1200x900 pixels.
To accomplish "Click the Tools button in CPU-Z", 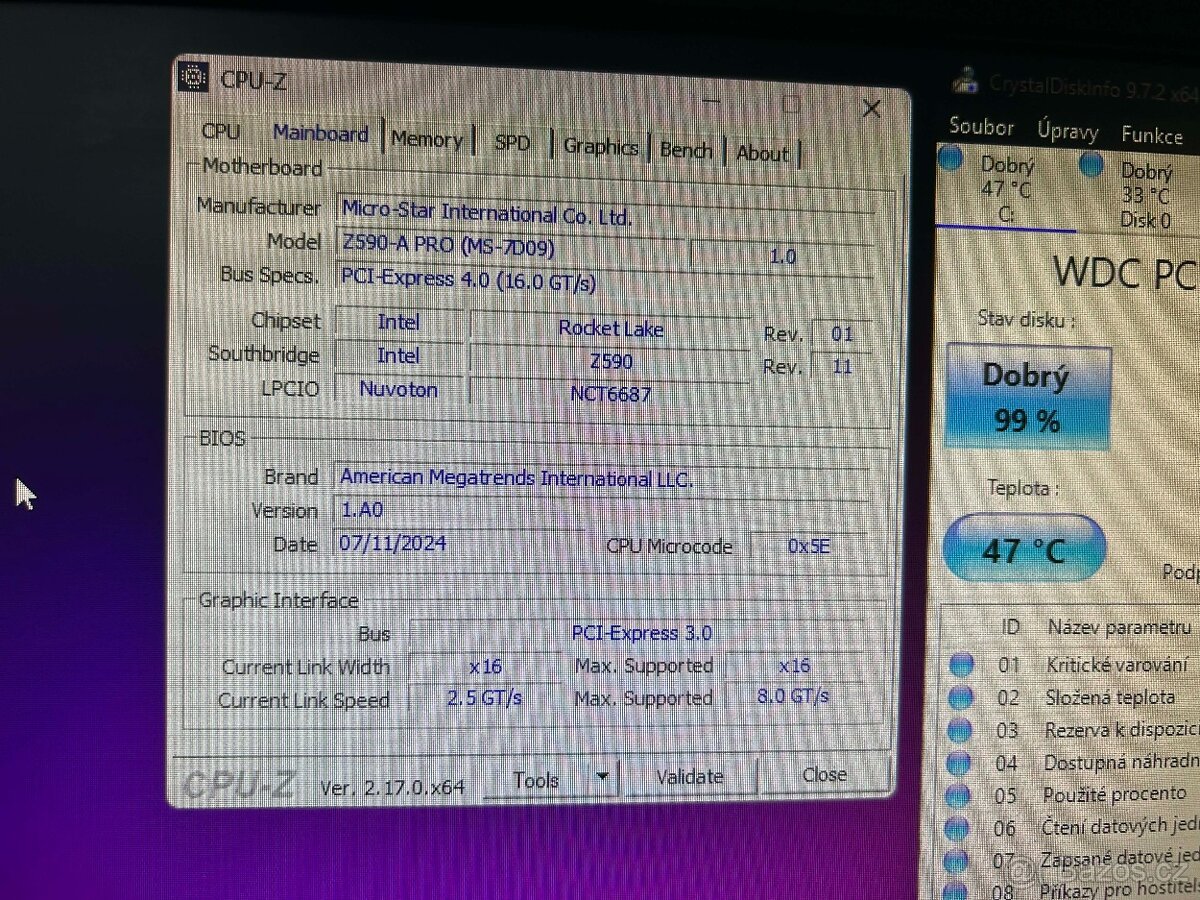I will click(537, 779).
